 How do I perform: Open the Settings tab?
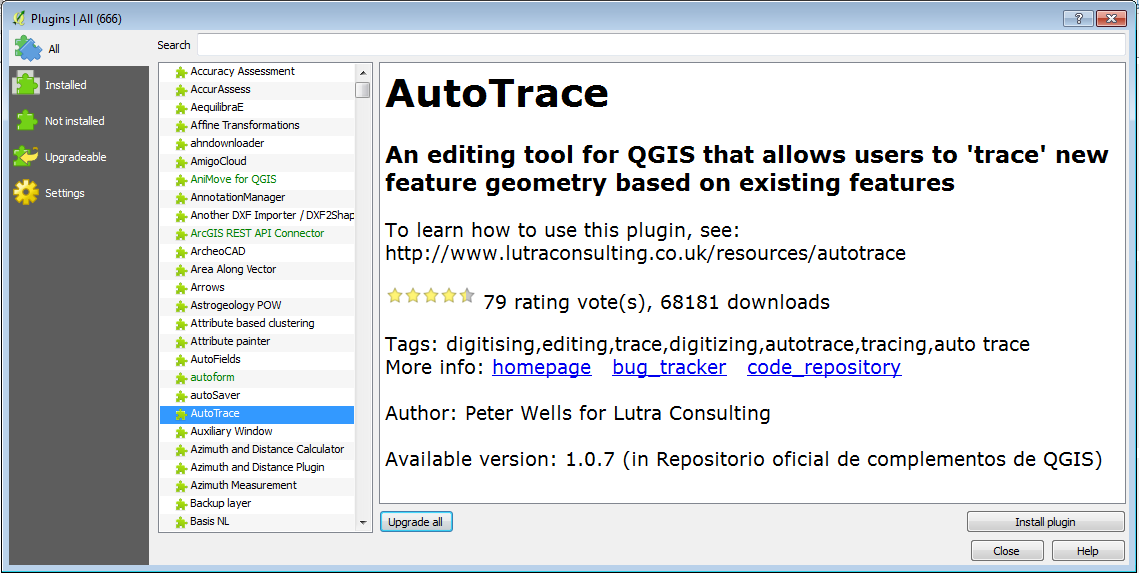(79, 193)
